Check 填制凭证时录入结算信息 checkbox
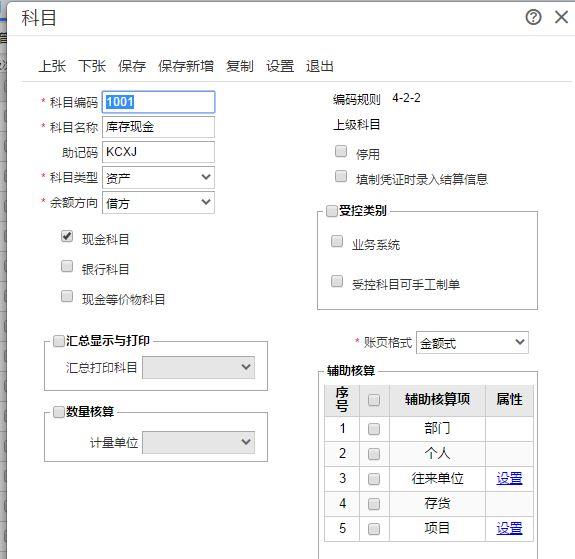The height and width of the screenshot is (559, 575). point(341,176)
